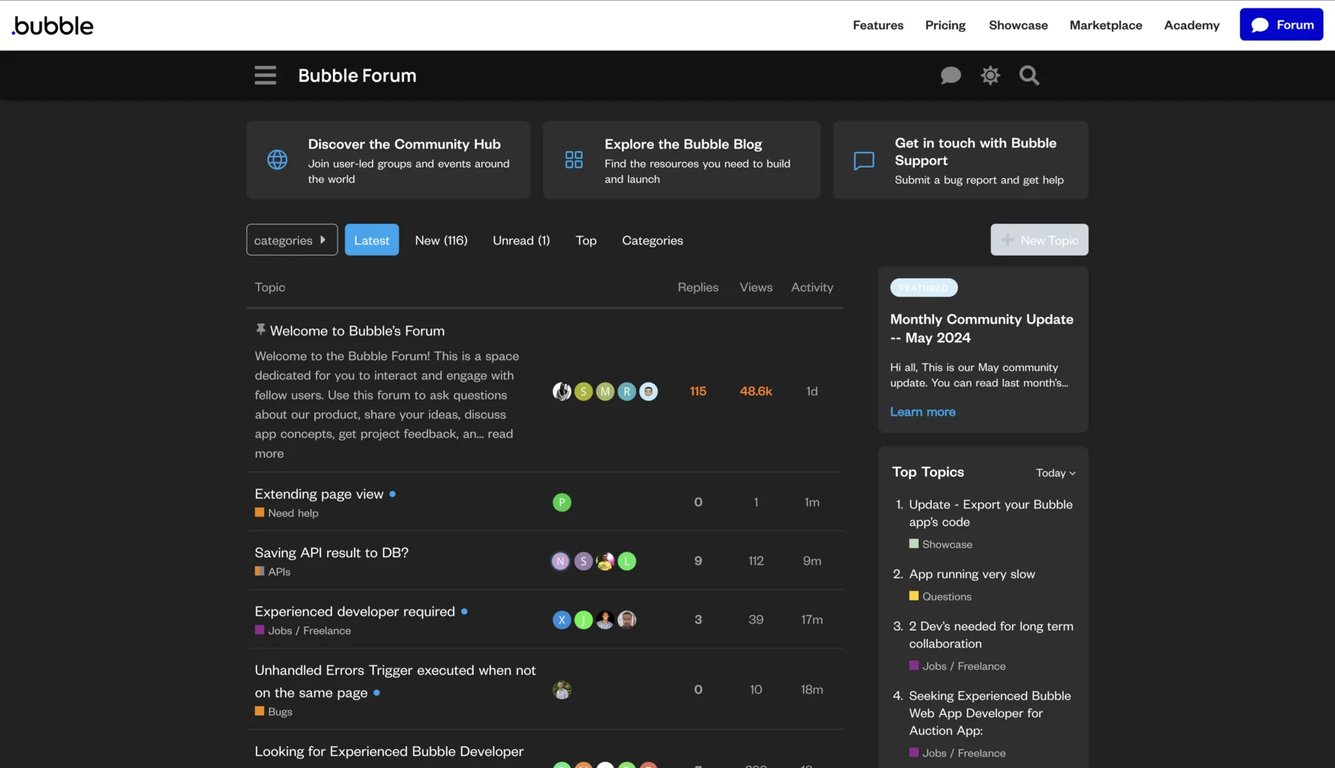1335x768 pixels.
Task: Click Questions tag in Top Topics
Action: tap(940, 596)
